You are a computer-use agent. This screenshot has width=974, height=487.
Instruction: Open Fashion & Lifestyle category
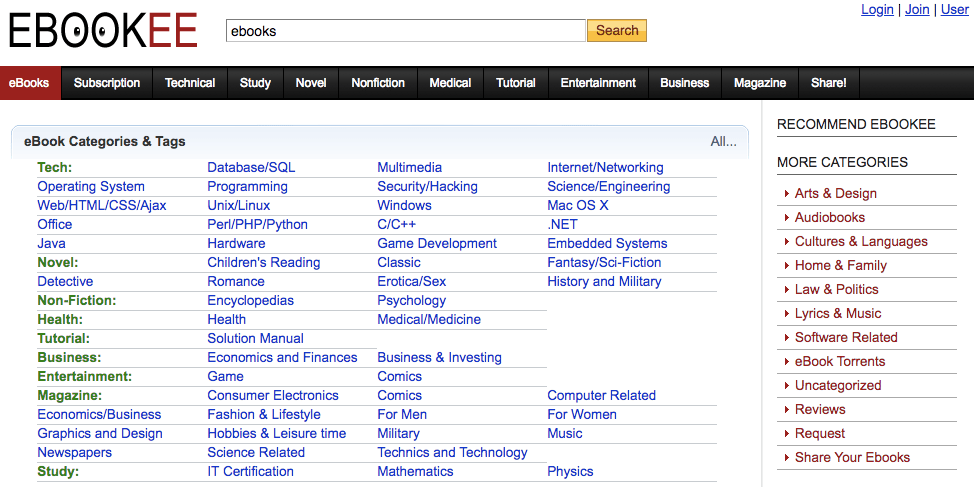click(x=264, y=415)
